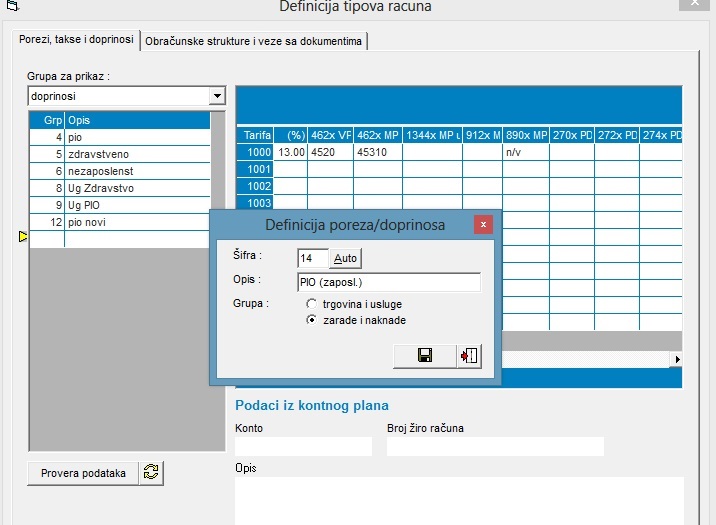This screenshot has width=716, height=525.
Task: Click the Šifra input field
Action: point(313,258)
